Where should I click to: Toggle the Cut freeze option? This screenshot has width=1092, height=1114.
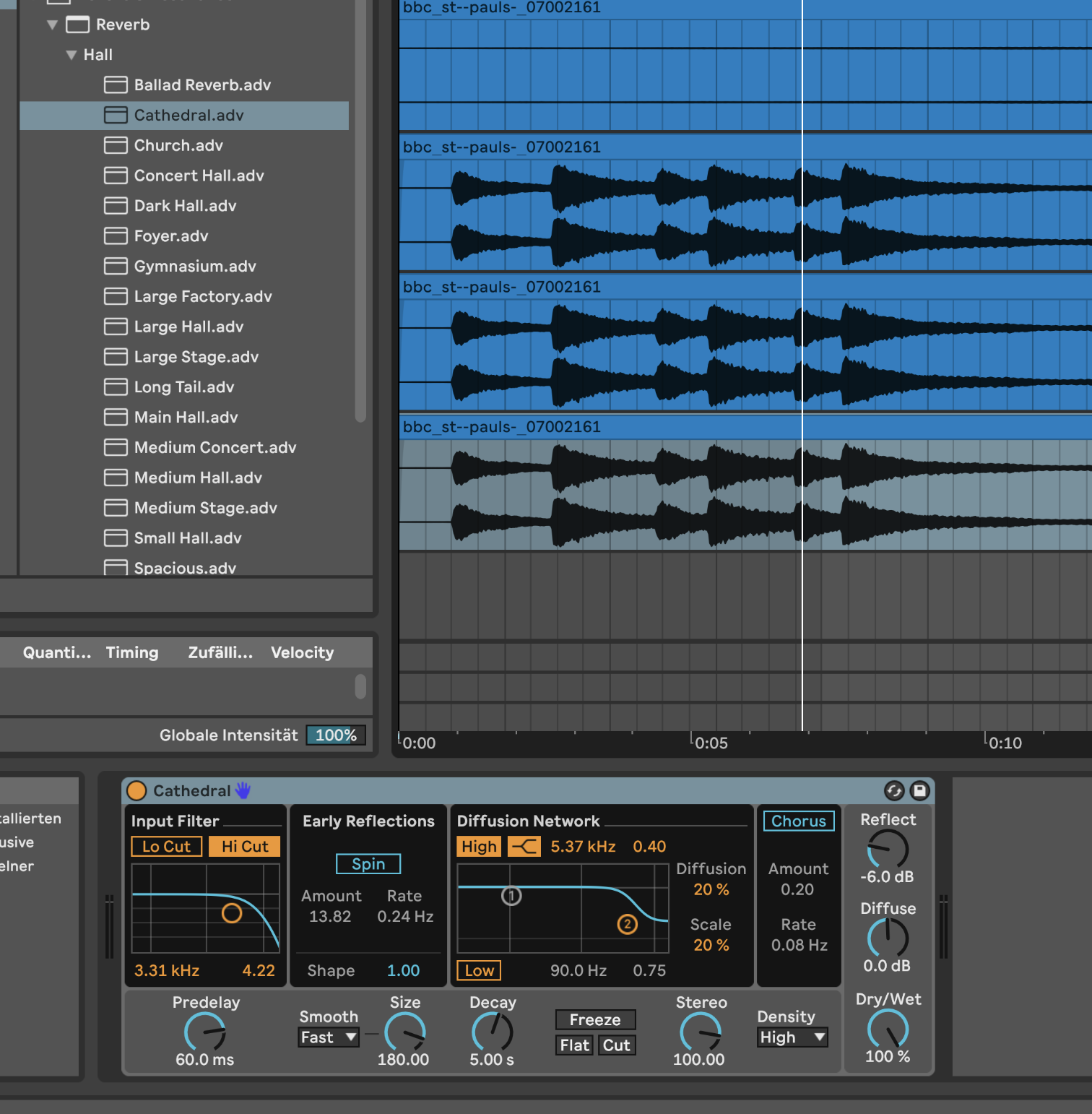[x=617, y=1045]
